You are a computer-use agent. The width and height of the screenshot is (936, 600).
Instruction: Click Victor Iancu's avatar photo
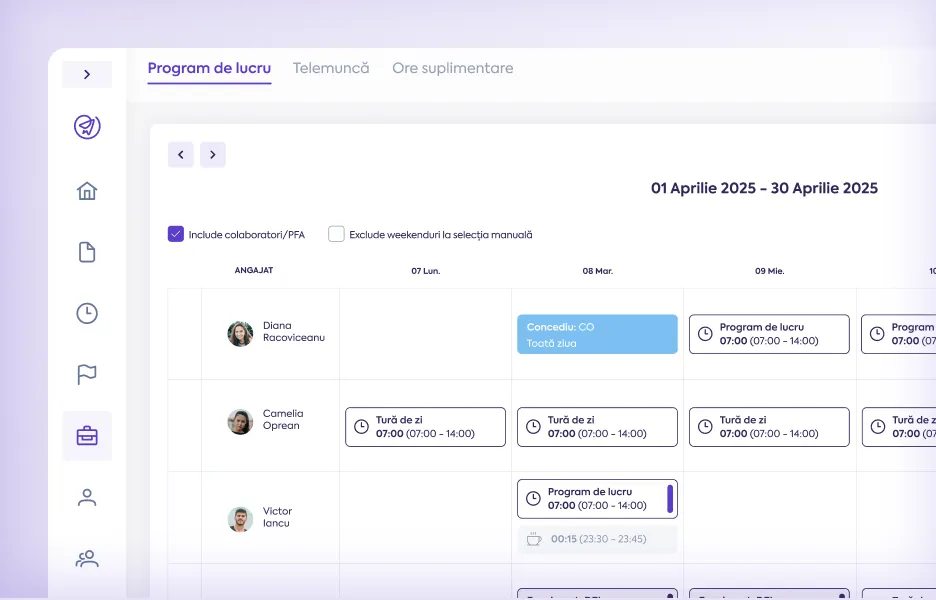(x=240, y=519)
